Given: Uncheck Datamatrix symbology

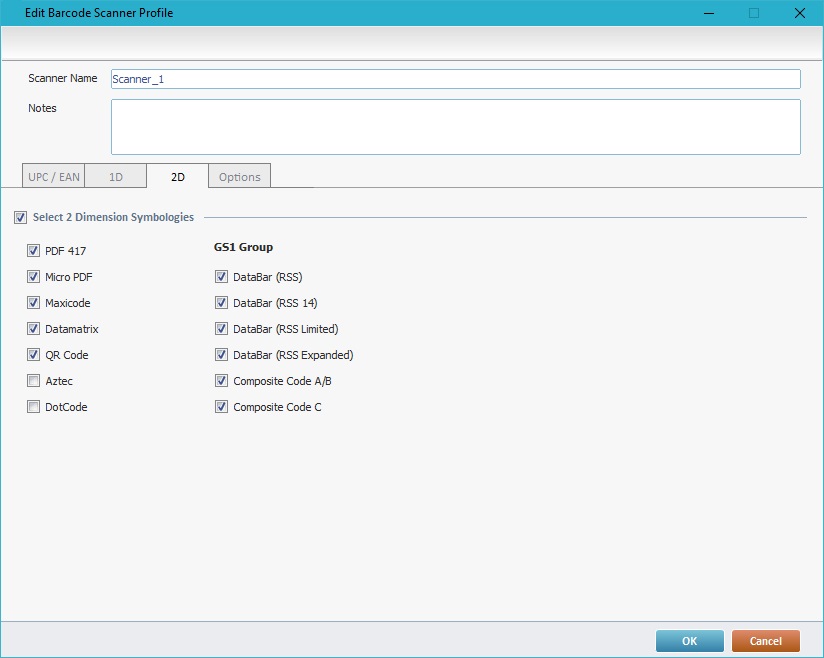Looking at the screenshot, I should 34,329.
